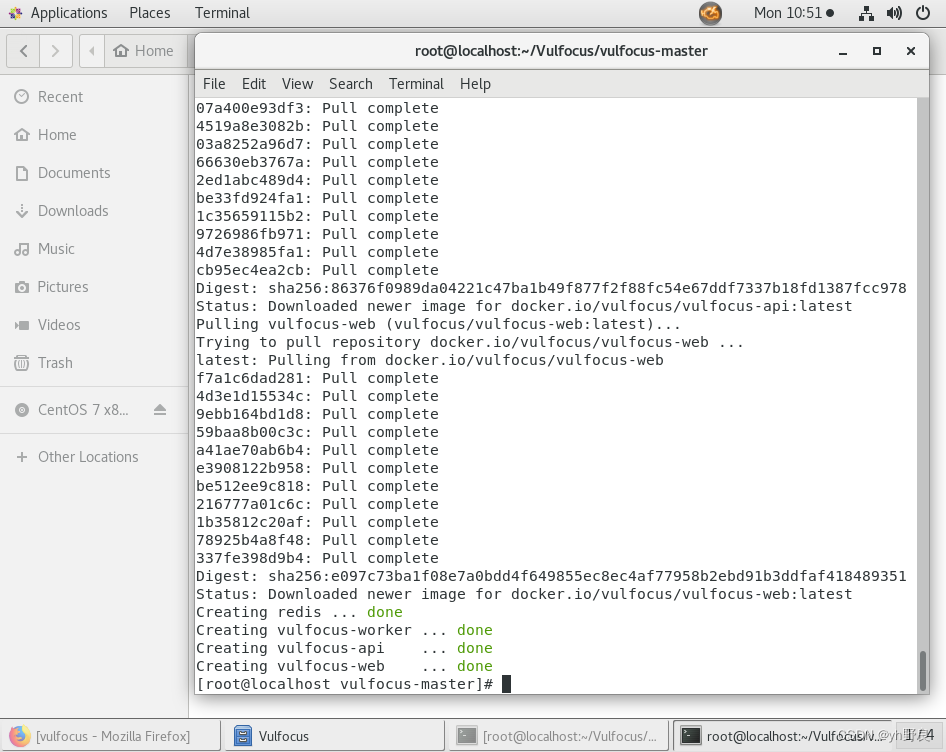Open Other Locations in the sidebar
Image resolution: width=946 pixels, height=752 pixels.
88,457
